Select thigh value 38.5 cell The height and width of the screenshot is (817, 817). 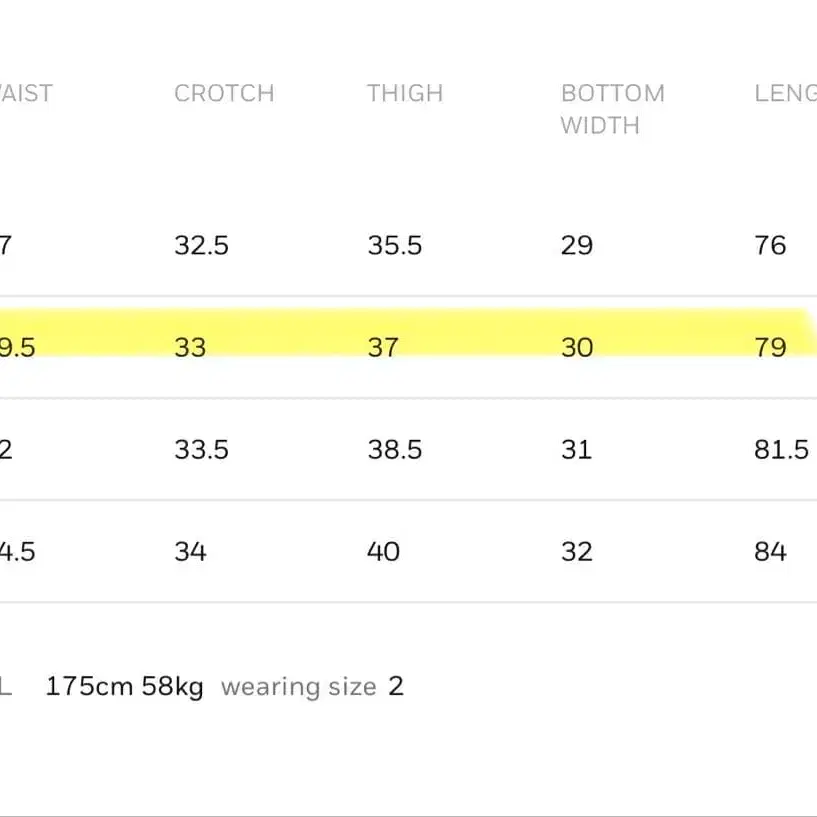[395, 450]
